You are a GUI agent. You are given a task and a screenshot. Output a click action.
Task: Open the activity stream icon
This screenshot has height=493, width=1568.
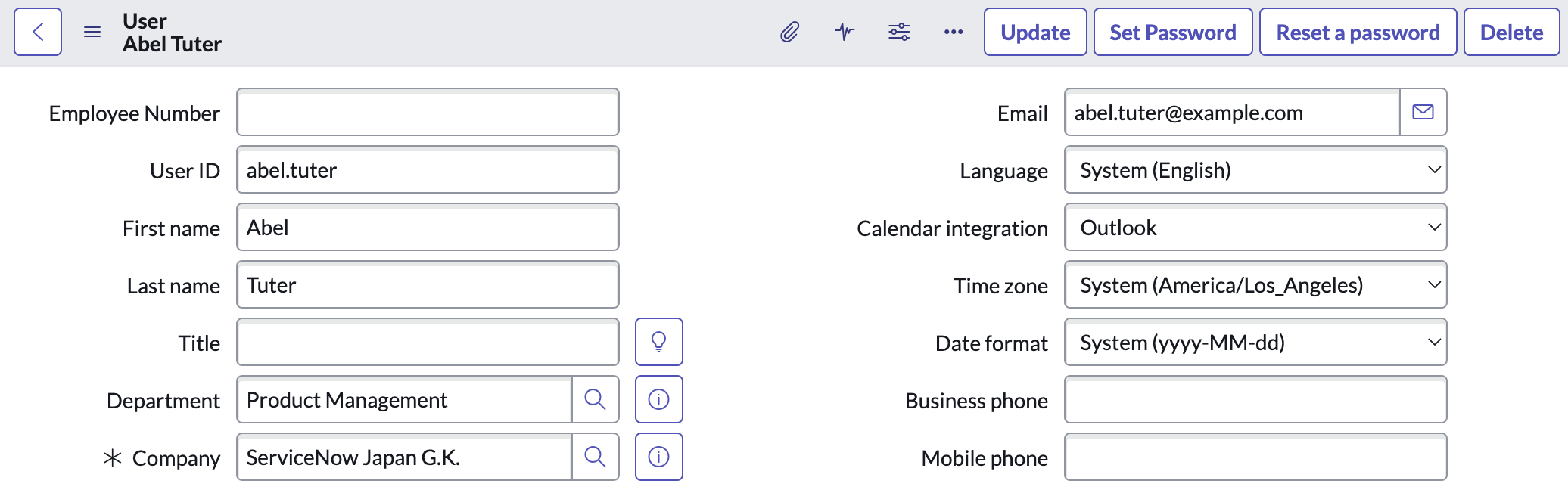[844, 32]
